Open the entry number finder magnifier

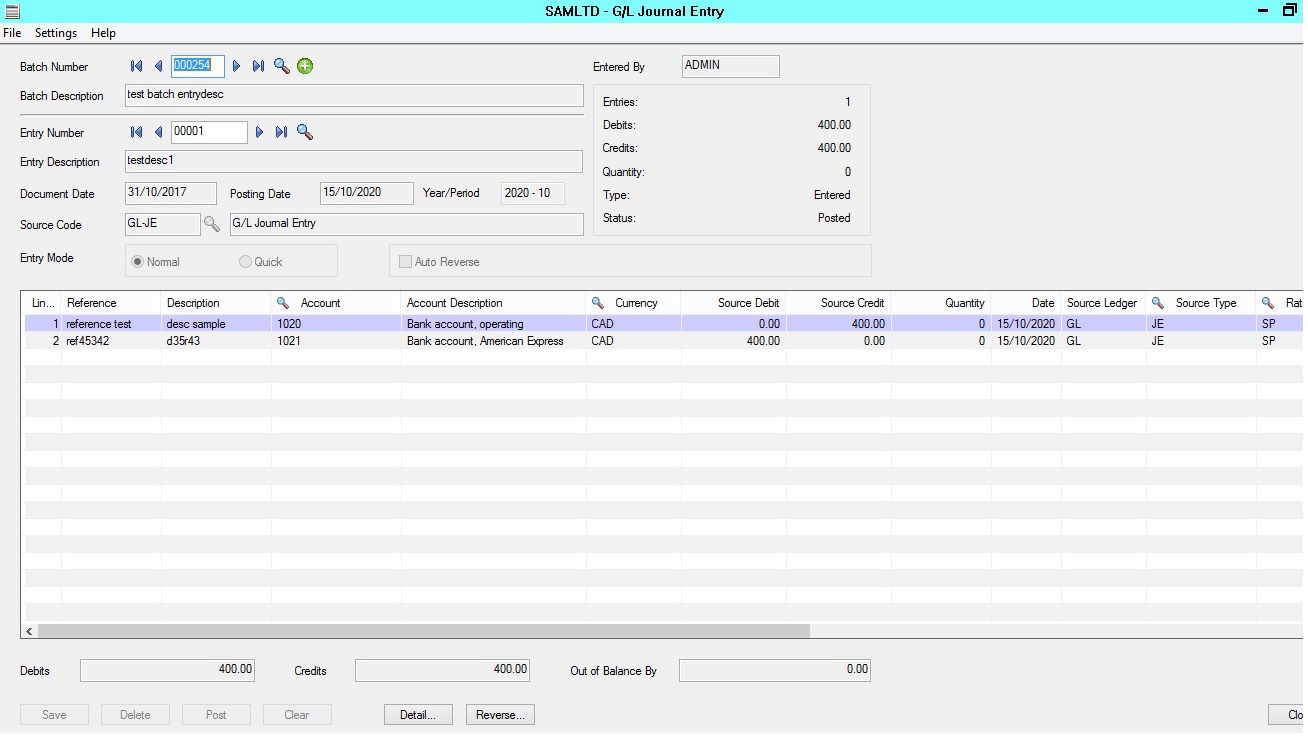(305, 132)
